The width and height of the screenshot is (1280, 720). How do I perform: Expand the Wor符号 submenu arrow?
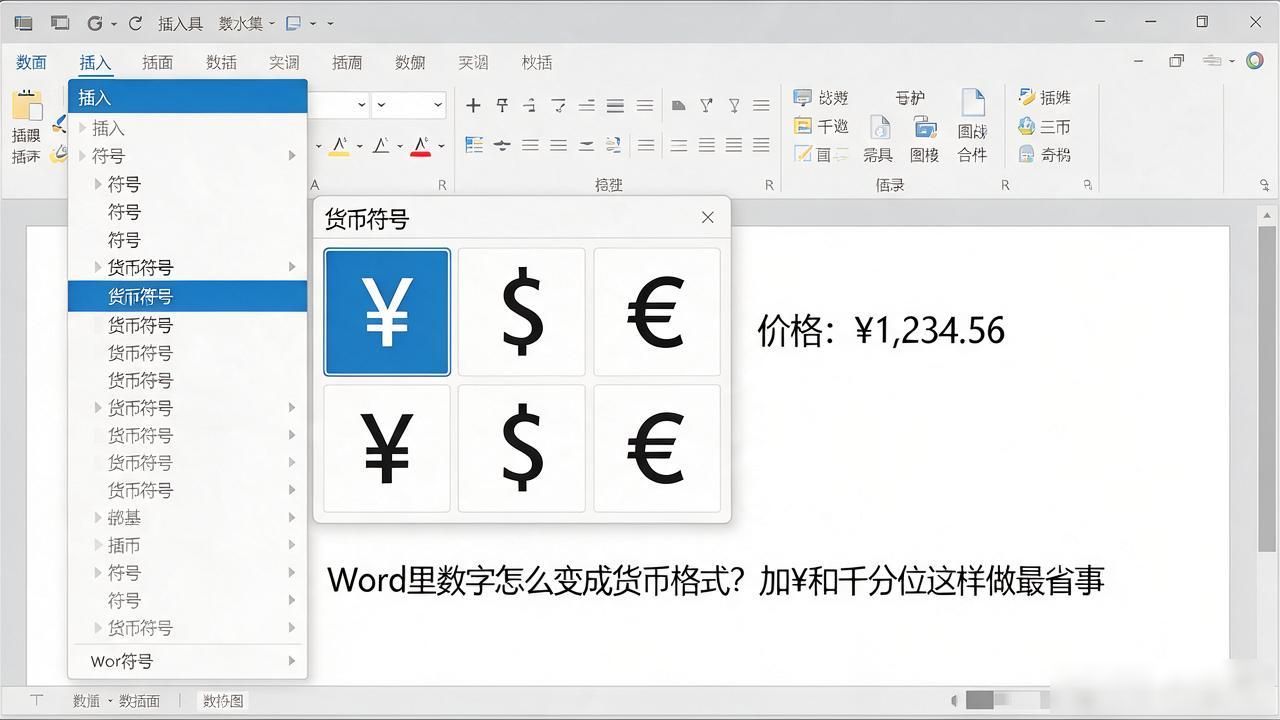click(x=292, y=661)
